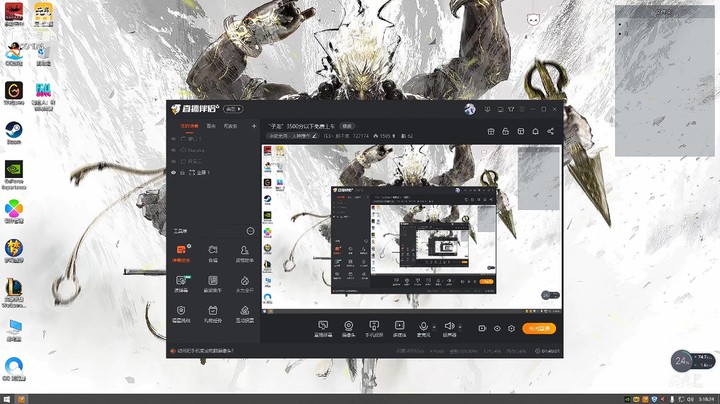The width and height of the screenshot is (720, 404).
Task: Click the cat face icon on desktop
Action: coord(533,19)
